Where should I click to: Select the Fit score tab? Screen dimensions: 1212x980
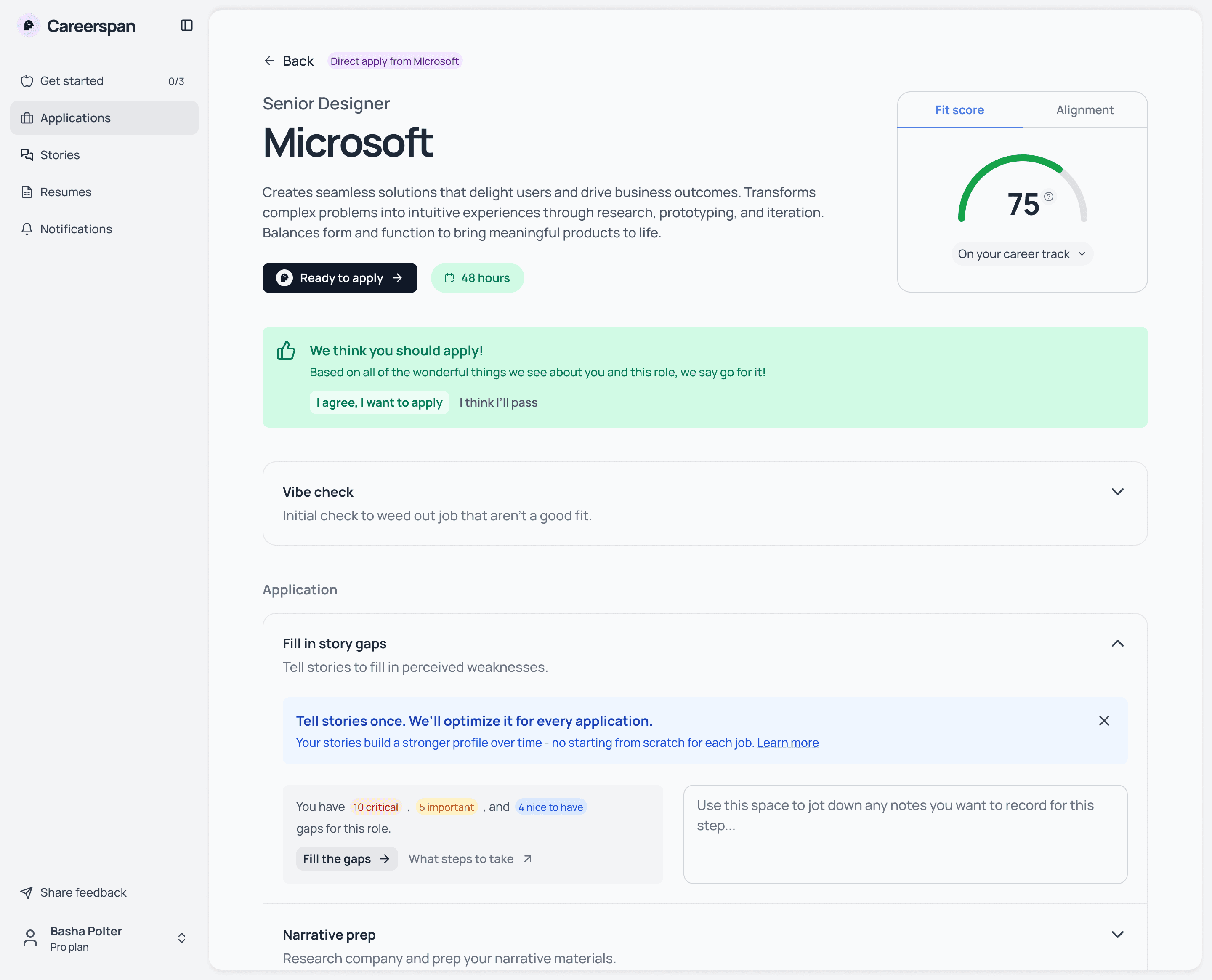[959, 109]
